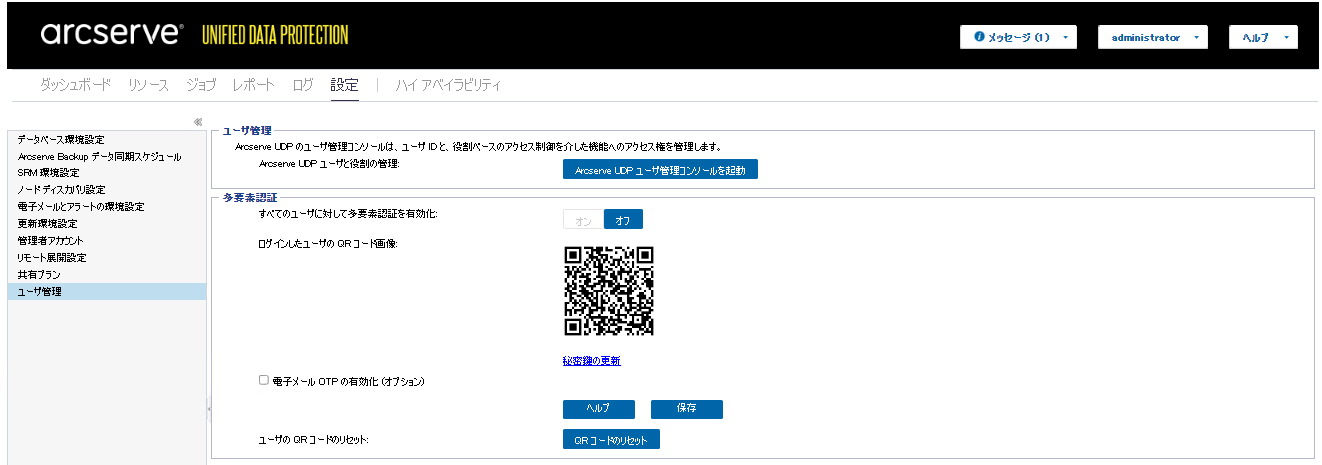Switch to the ログ tab

[303, 85]
